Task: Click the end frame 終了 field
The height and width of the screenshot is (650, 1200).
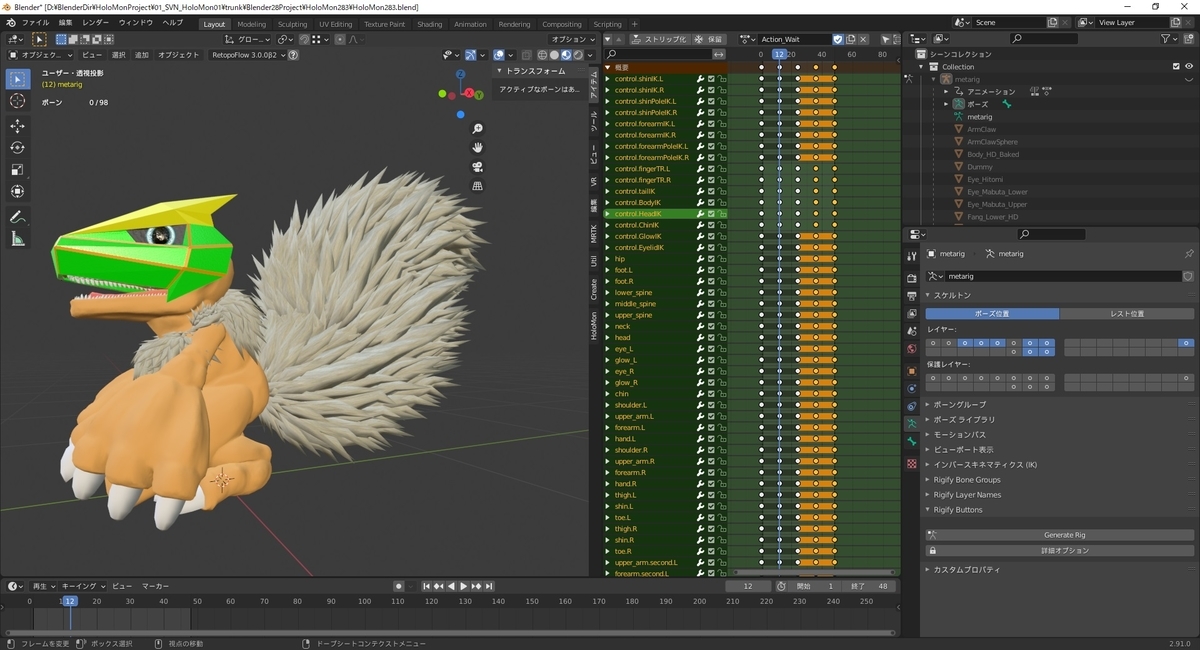Action: click(869, 586)
